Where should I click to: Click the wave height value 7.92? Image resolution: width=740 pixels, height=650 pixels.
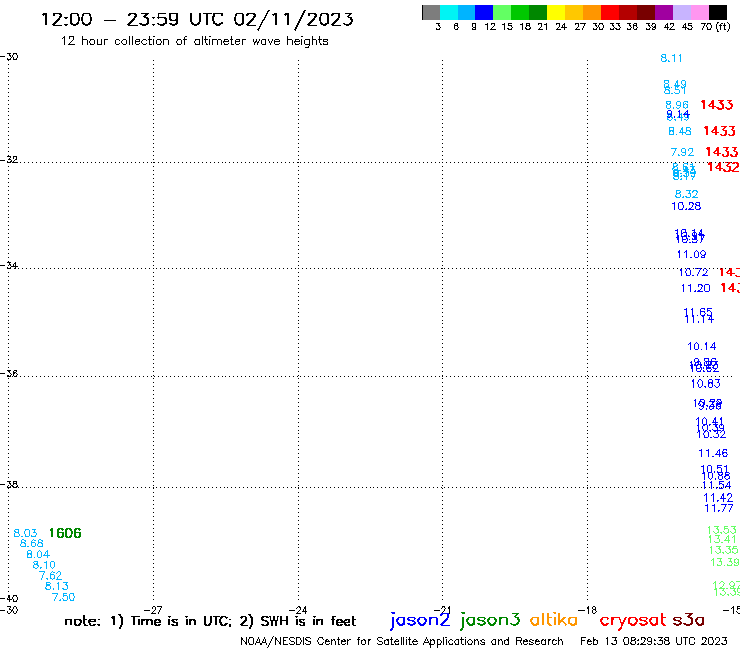[682, 152]
